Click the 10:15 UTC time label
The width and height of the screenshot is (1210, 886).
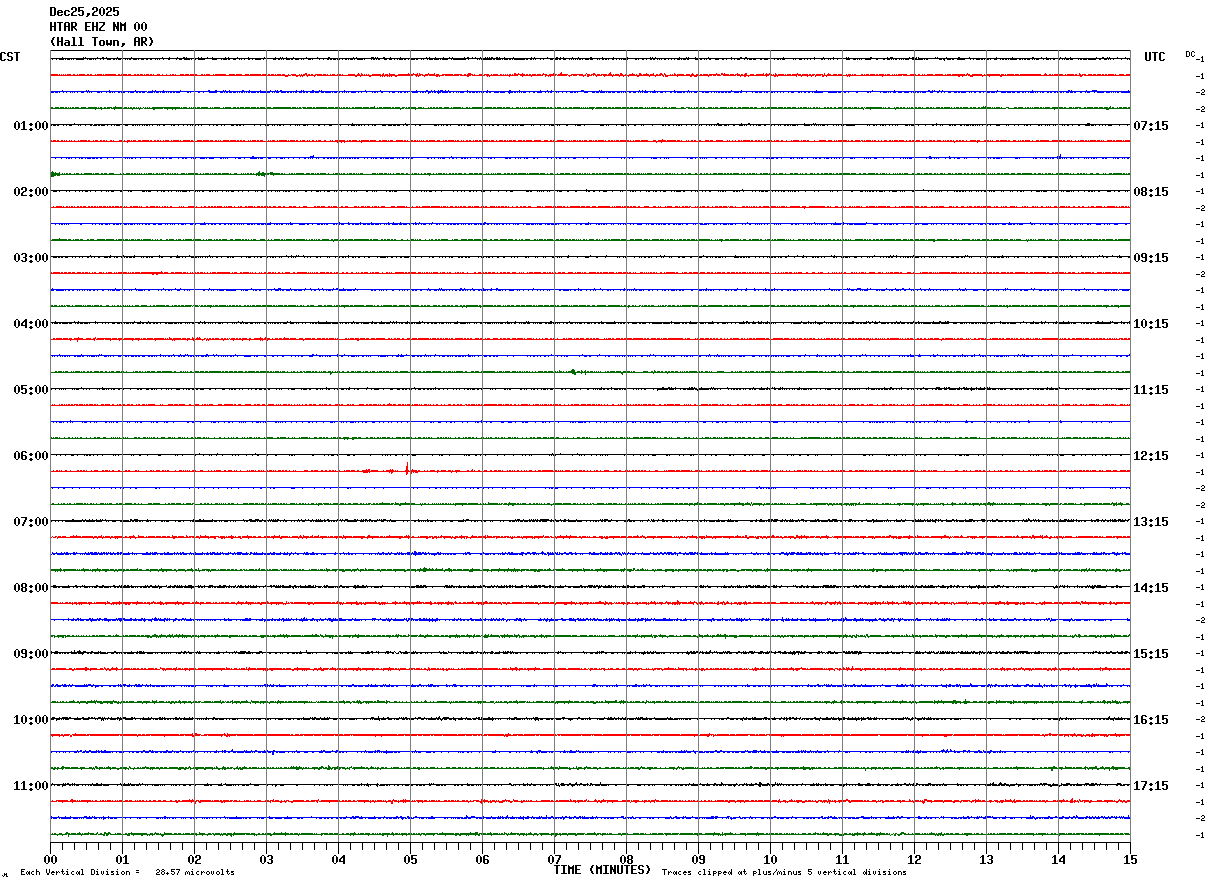coord(1150,323)
